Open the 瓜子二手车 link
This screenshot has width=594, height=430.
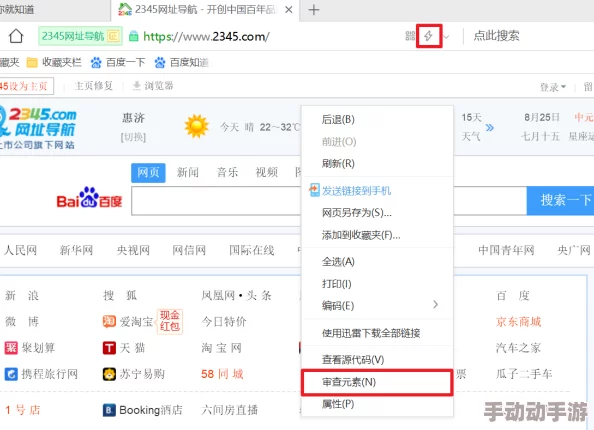click(x=524, y=374)
